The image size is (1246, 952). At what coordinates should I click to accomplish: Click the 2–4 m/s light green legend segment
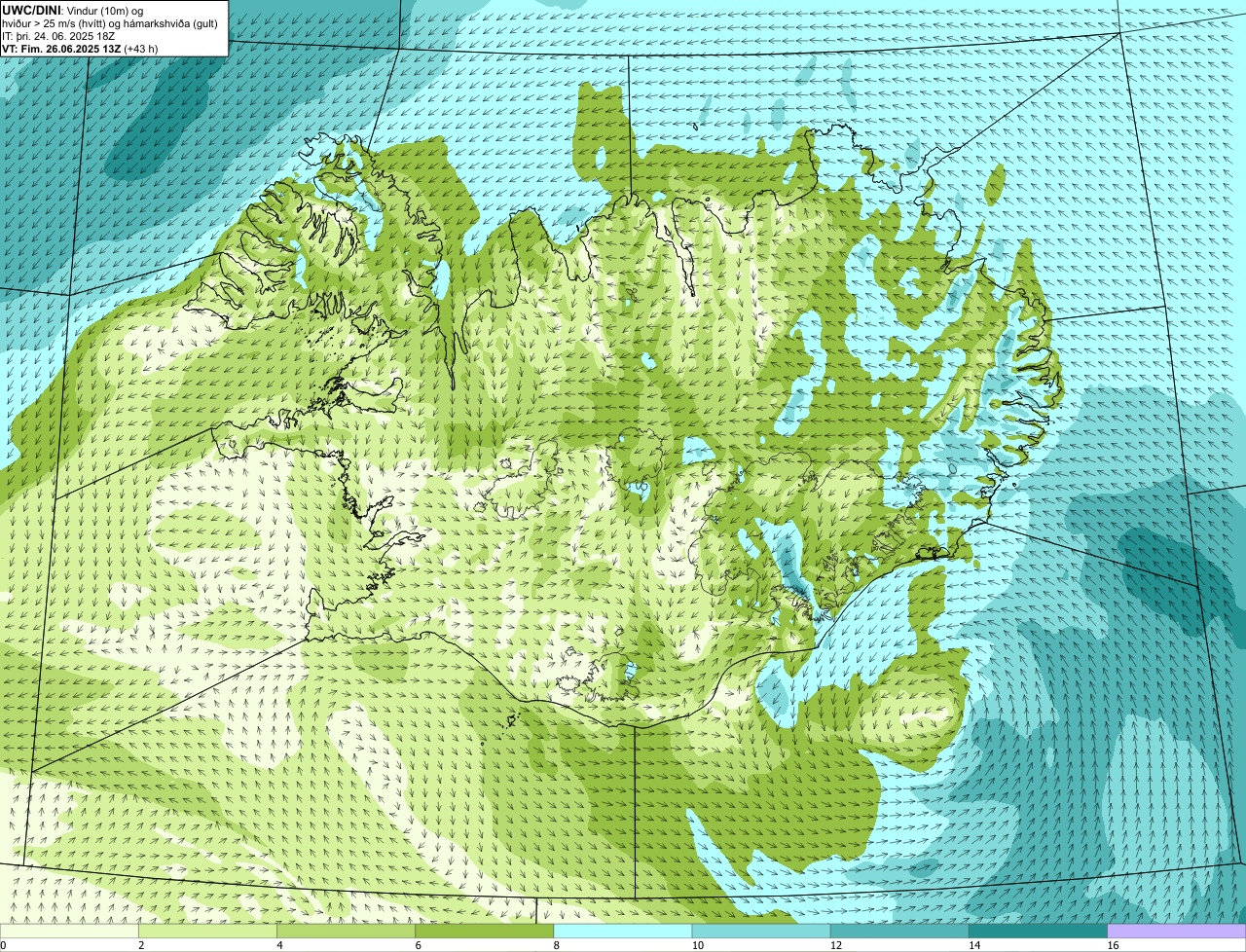[x=207, y=931]
